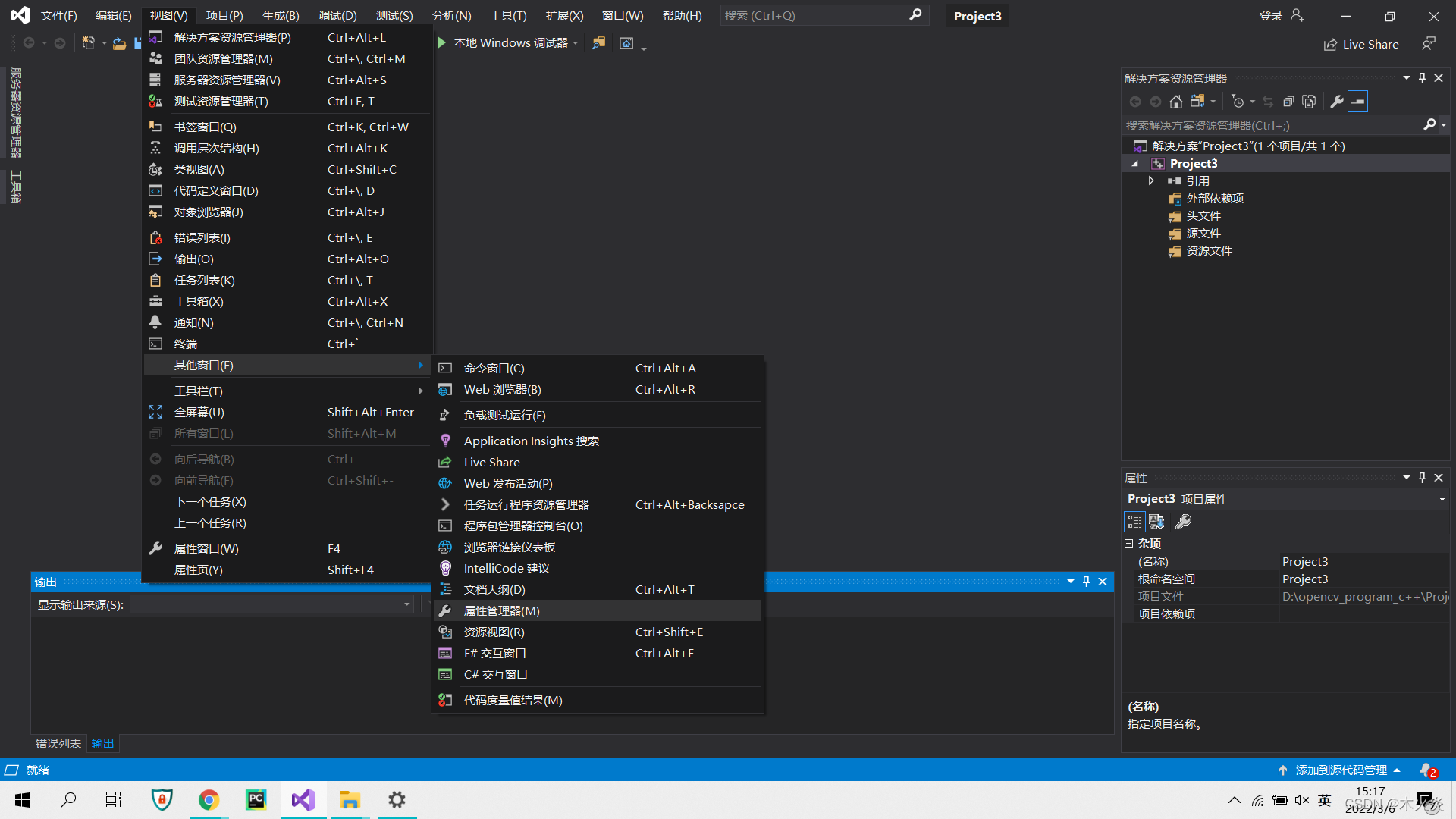1456x819 pixels.
Task: Click the wrench Properties icon in Solution Explorer
Action: tap(1337, 102)
